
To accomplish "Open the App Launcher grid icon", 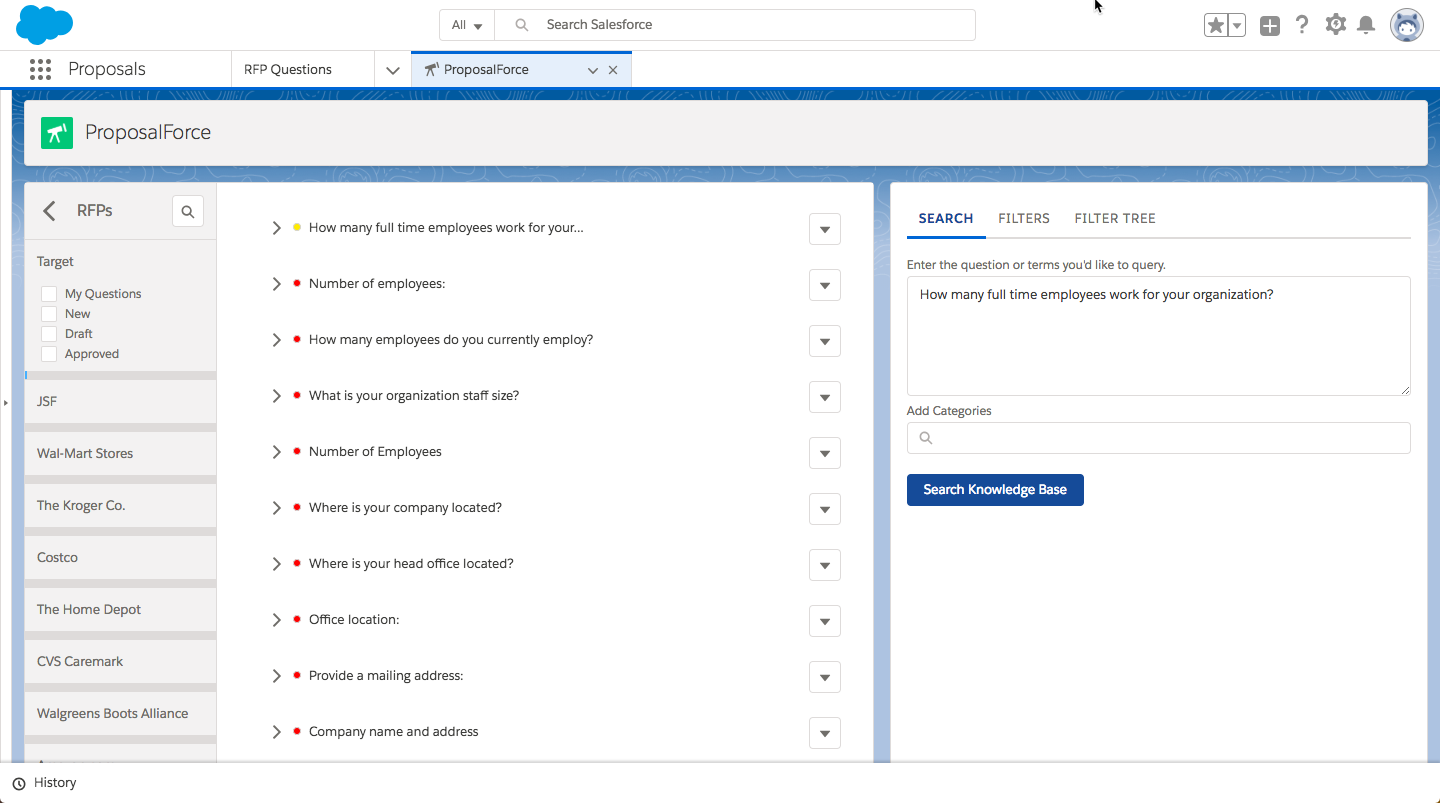I will pos(40,69).
